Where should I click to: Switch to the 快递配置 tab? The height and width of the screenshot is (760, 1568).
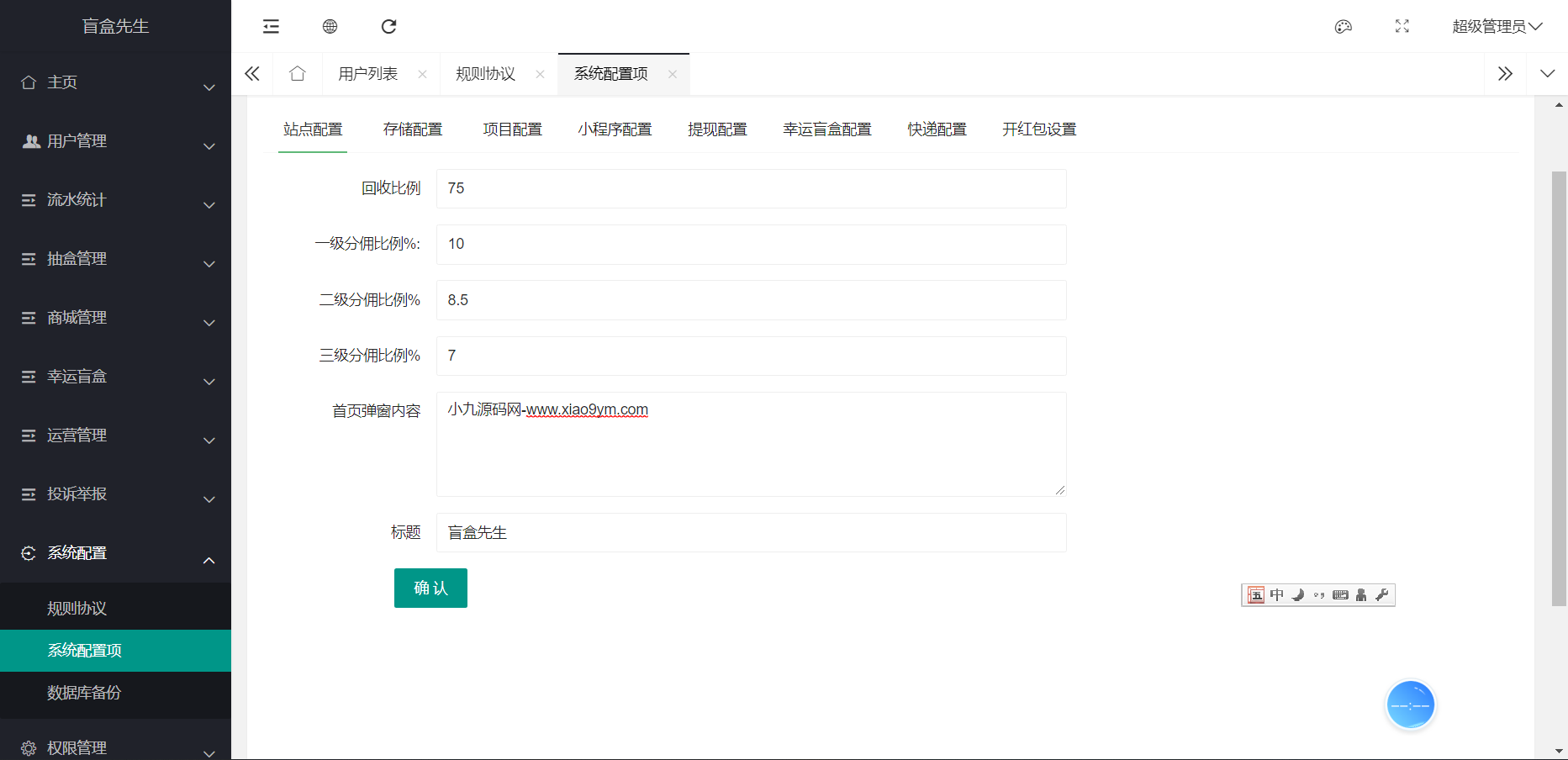tap(937, 129)
